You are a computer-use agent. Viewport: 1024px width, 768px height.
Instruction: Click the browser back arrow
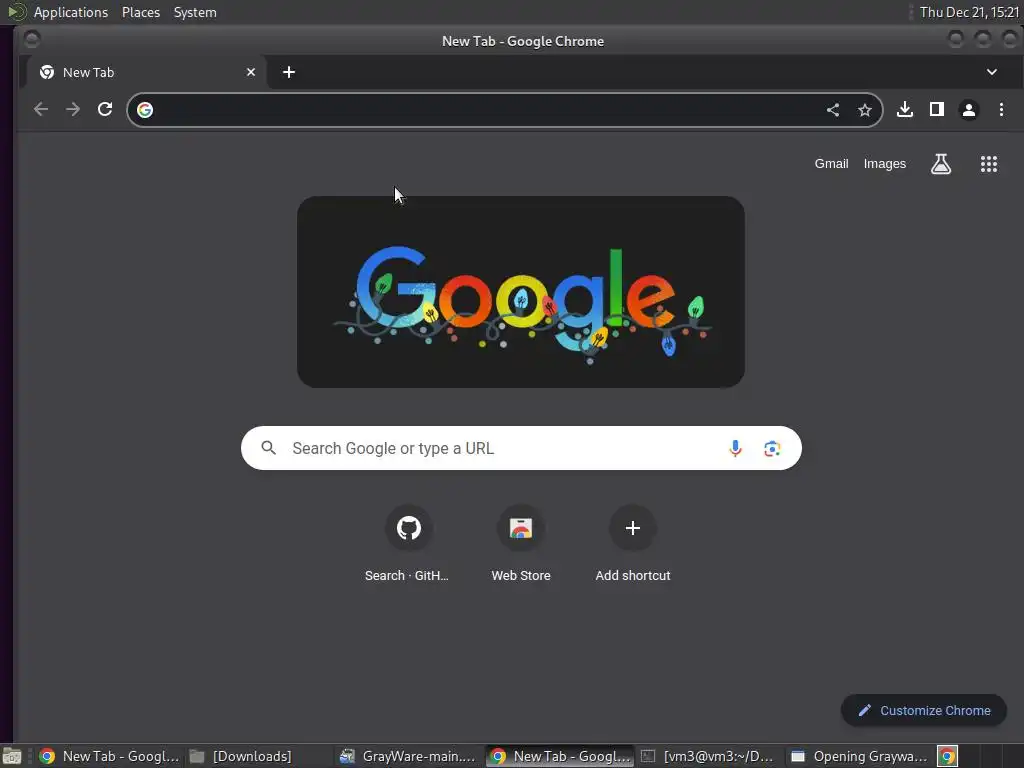point(40,109)
